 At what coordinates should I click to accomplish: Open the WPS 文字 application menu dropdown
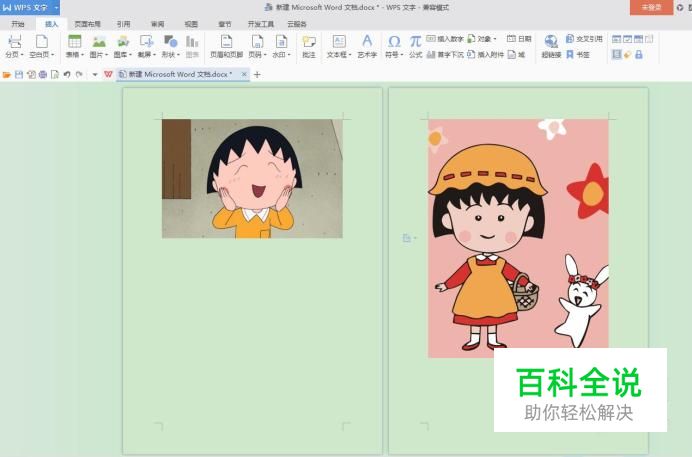point(56,7)
